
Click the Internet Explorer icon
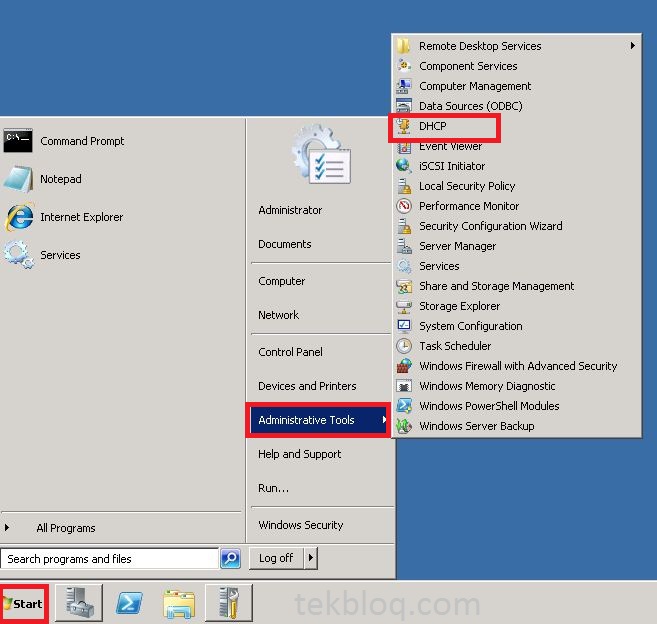pos(19,217)
